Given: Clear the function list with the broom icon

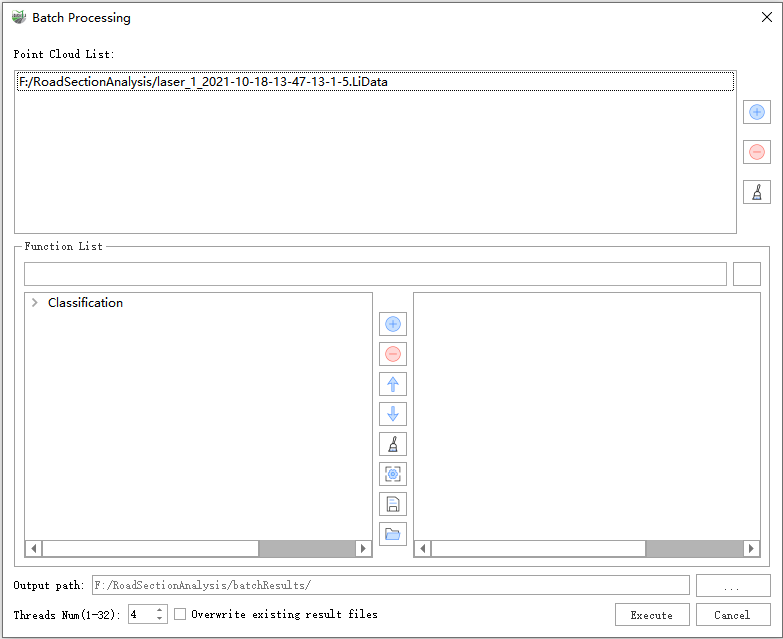Looking at the screenshot, I should click(393, 444).
